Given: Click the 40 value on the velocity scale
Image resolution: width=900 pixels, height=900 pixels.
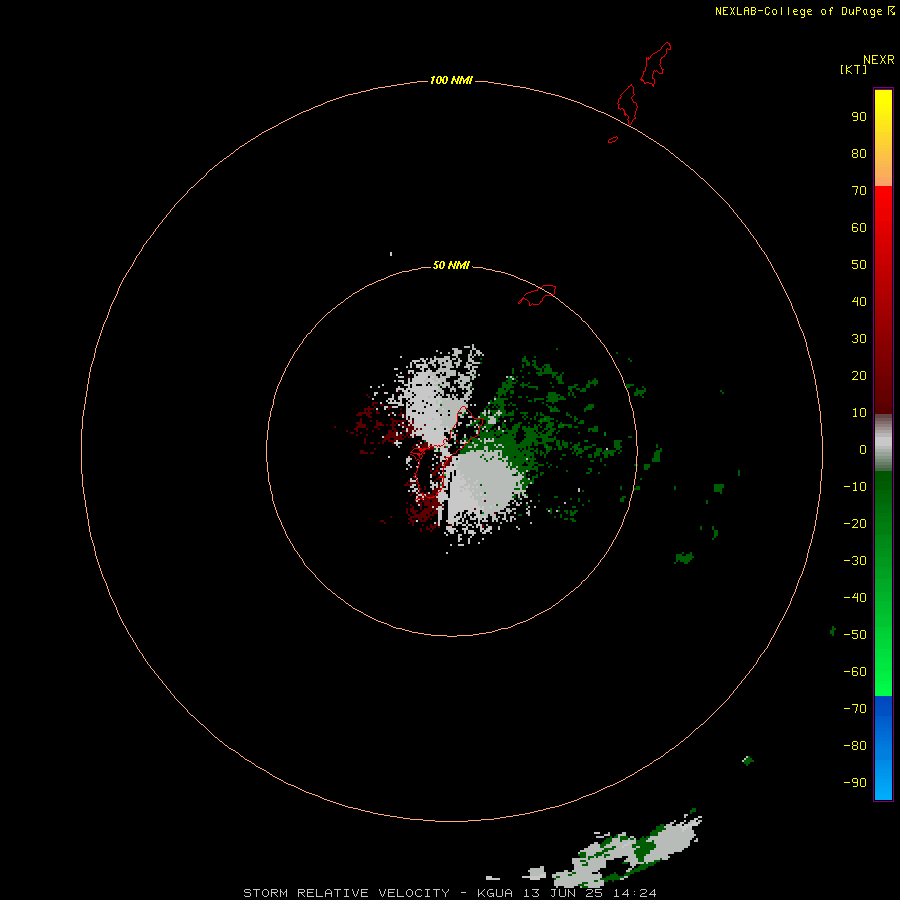Looking at the screenshot, I should (859, 302).
